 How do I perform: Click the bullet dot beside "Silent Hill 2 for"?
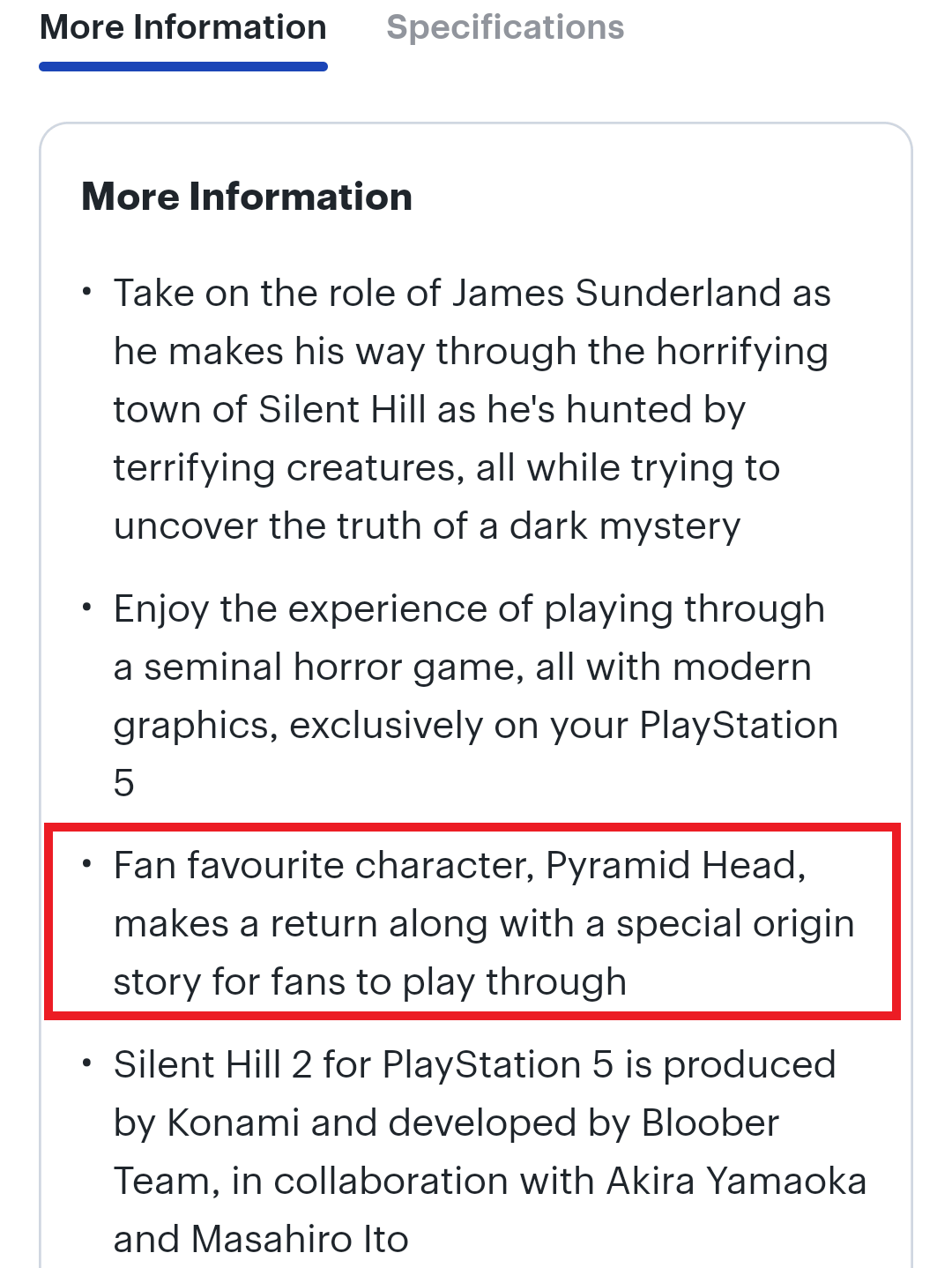[x=86, y=1063]
